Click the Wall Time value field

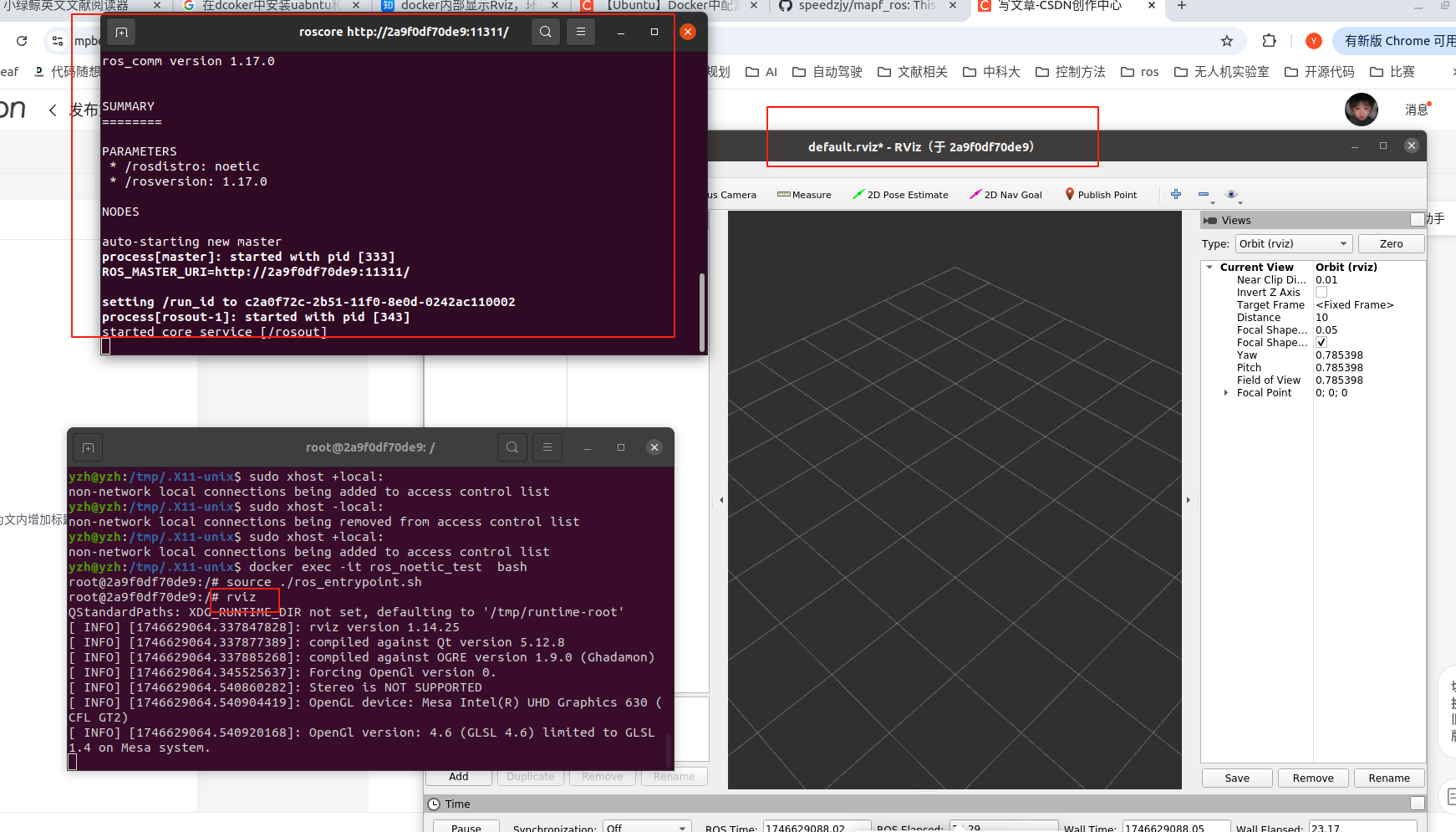pyautogui.click(x=1176, y=828)
